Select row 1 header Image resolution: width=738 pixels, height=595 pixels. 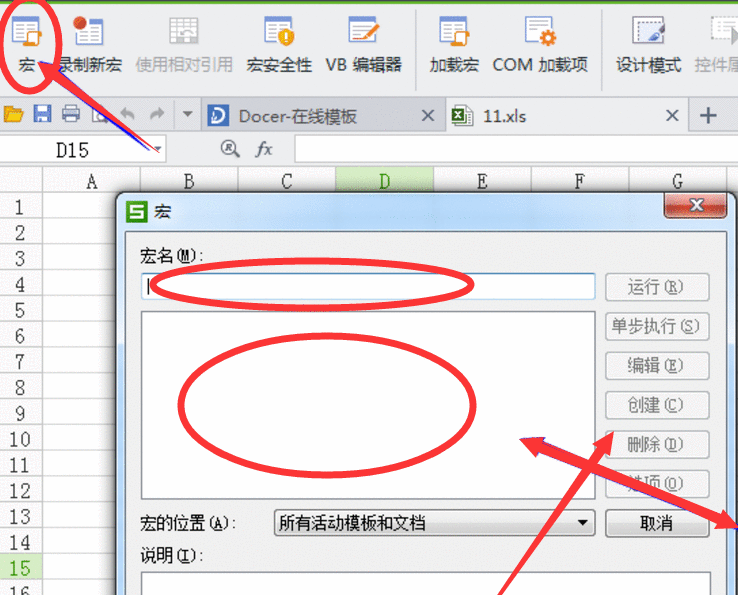(21, 207)
